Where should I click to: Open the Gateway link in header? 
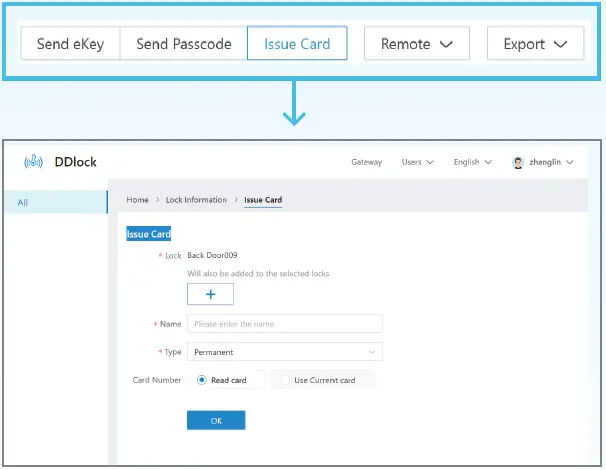366,162
